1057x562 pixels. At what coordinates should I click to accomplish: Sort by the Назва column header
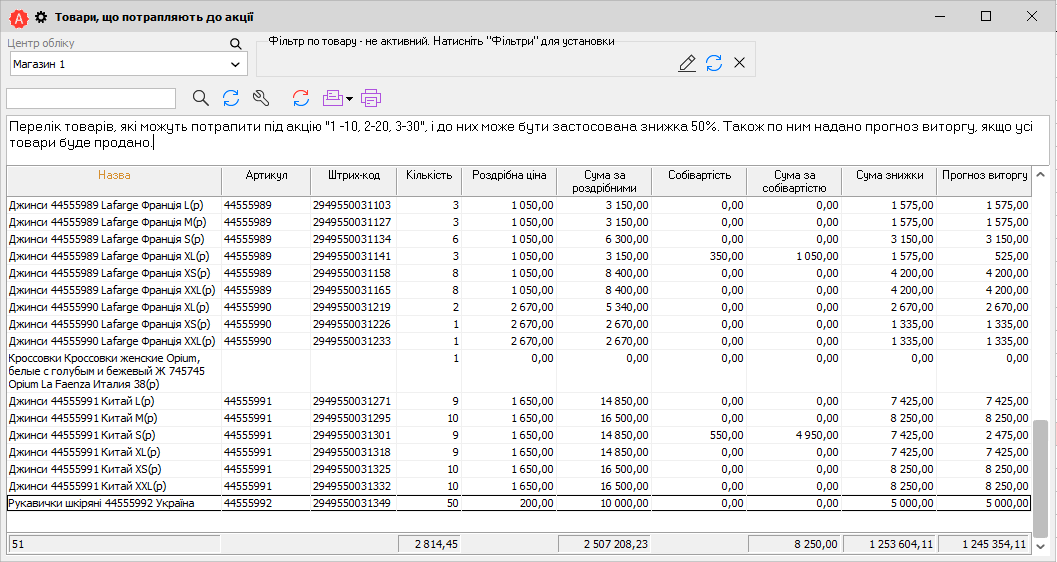(114, 176)
